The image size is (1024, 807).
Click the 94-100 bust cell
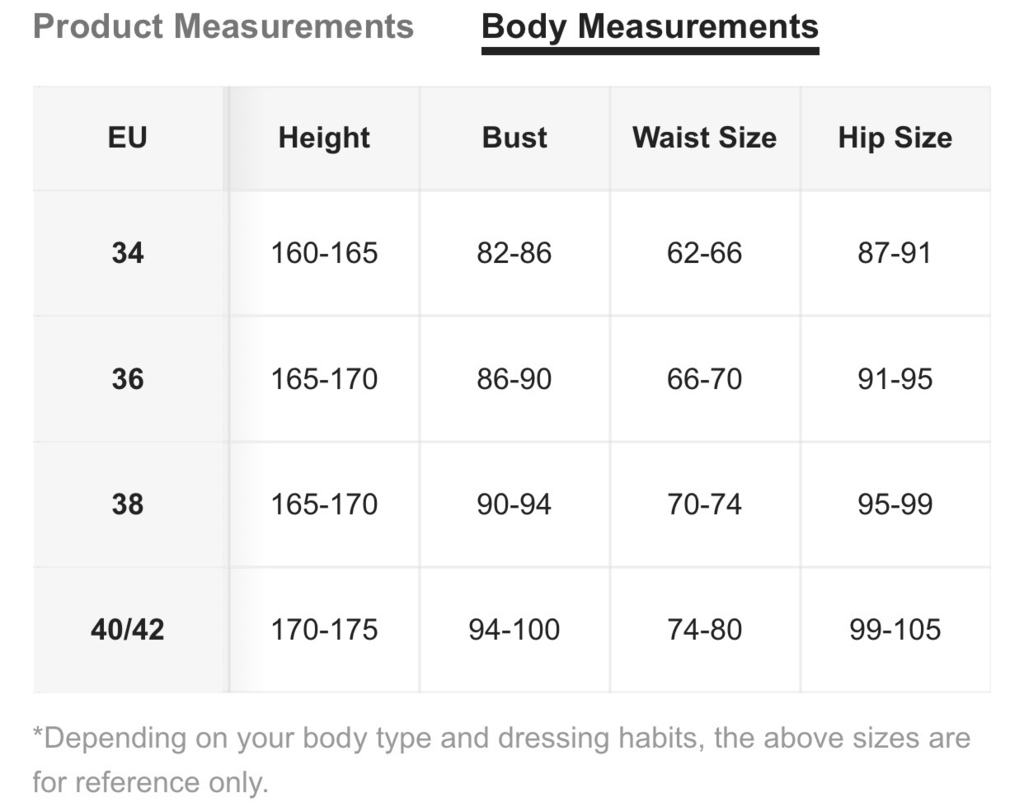[515, 629]
